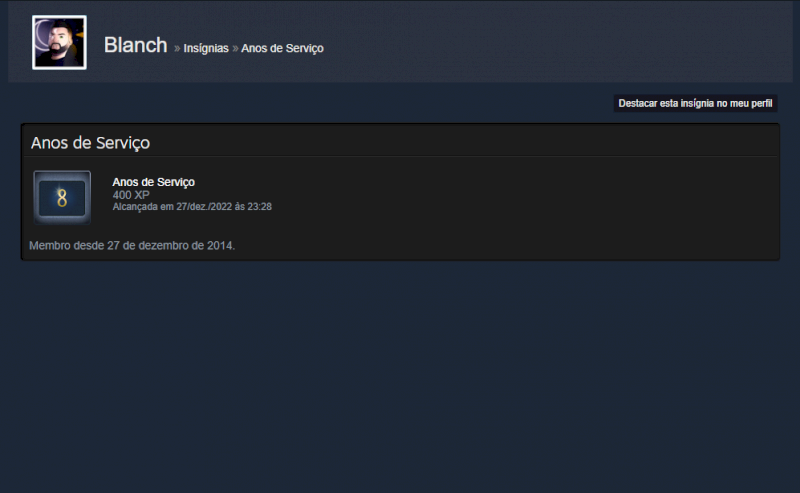Select Anos de Serviço breadcrumb item

[x=282, y=48]
